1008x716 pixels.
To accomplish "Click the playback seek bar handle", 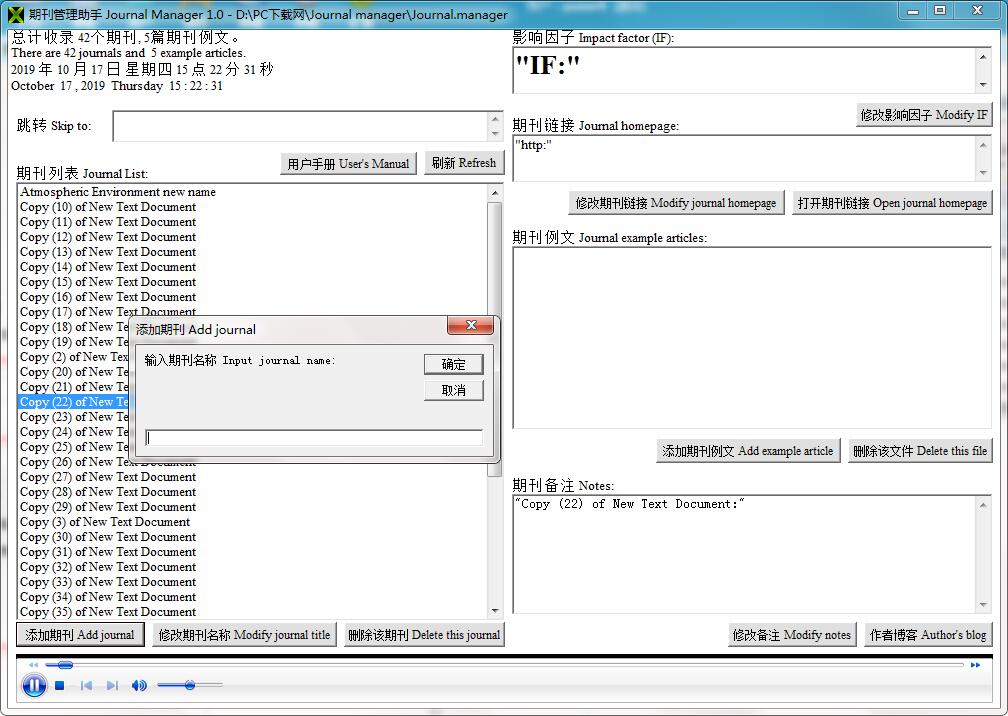I will pos(65,665).
